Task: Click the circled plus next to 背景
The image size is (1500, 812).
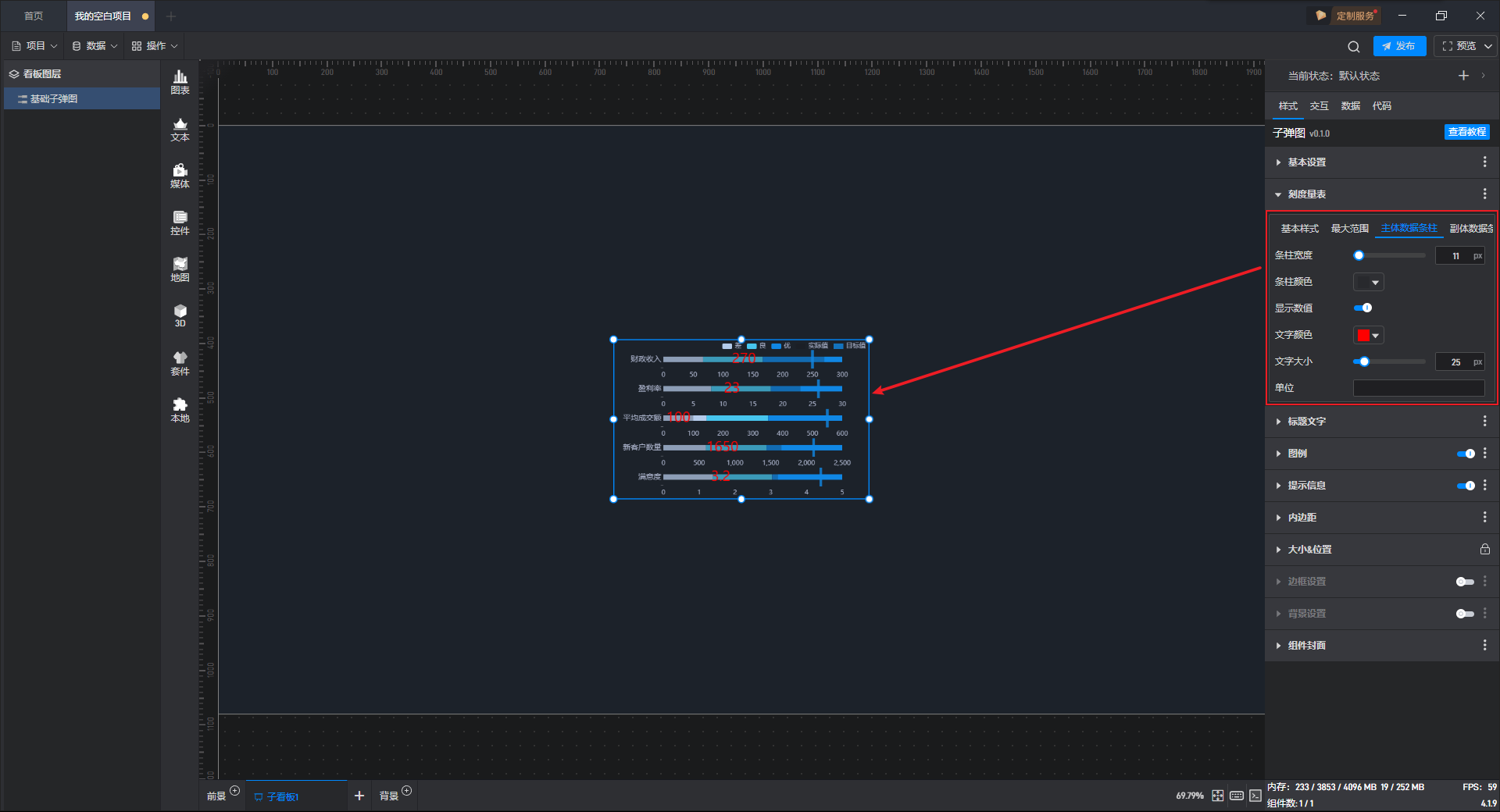Action: (406, 791)
